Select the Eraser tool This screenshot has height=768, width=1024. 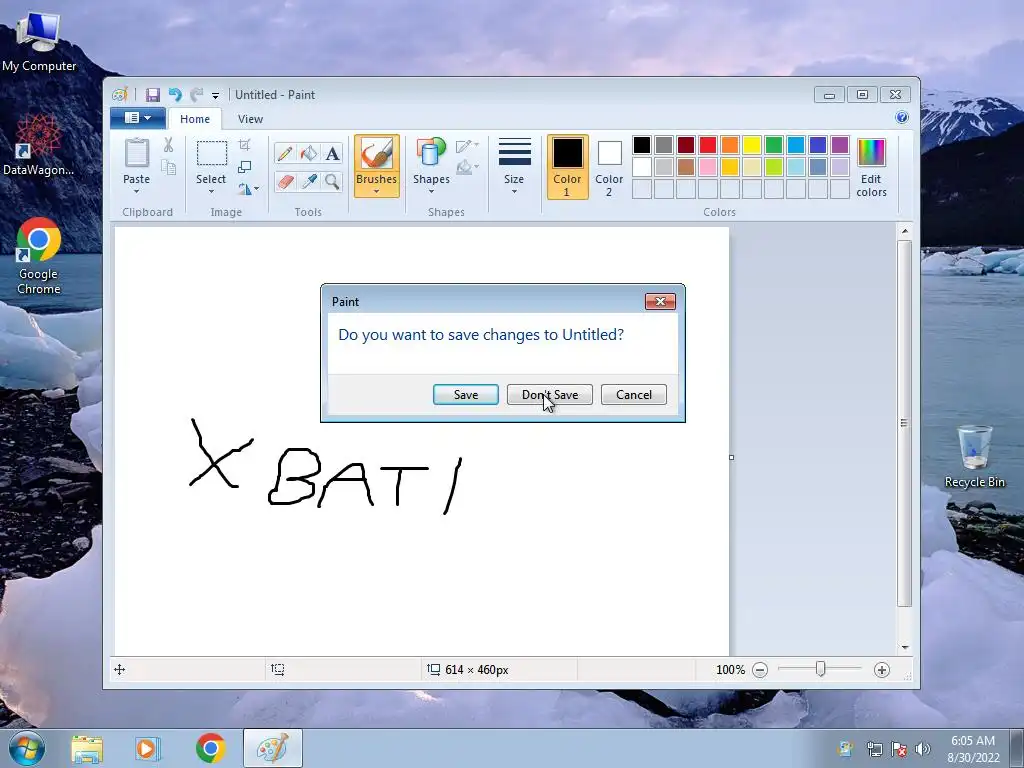(x=285, y=181)
